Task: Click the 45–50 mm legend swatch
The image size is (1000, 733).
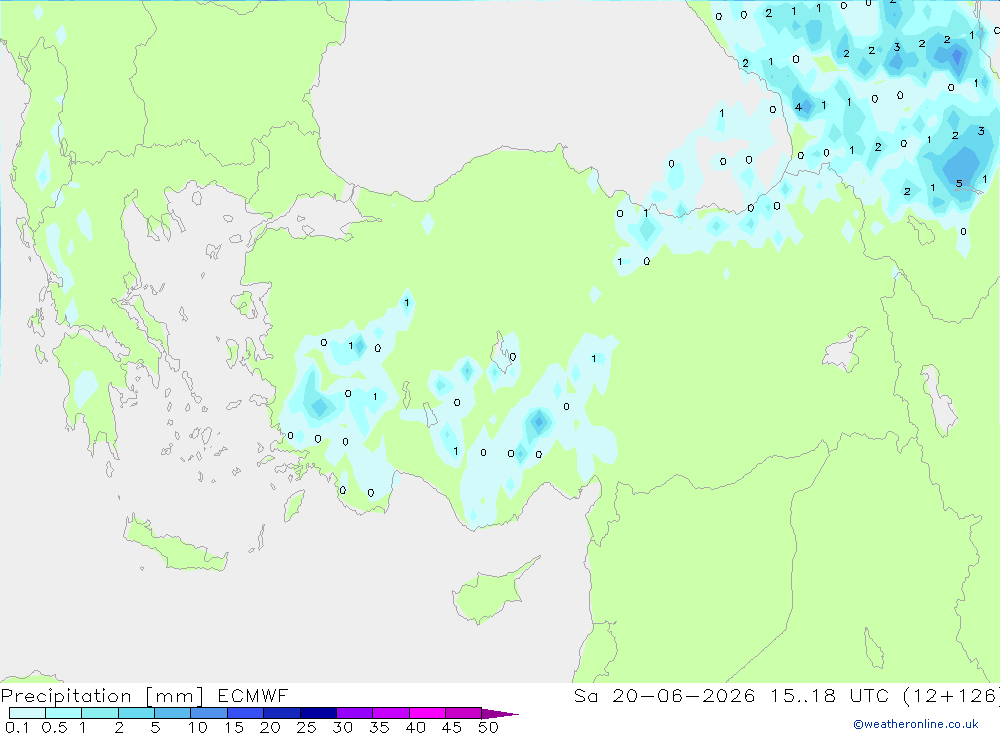Action: [x=463, y=713]
